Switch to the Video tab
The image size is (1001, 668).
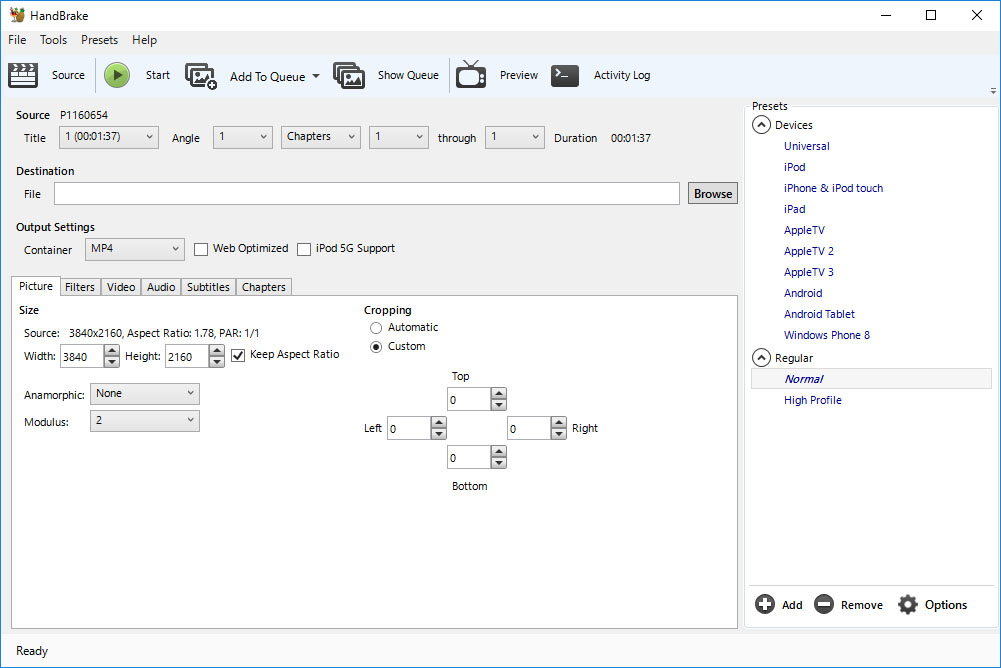(x=121, y=287)
